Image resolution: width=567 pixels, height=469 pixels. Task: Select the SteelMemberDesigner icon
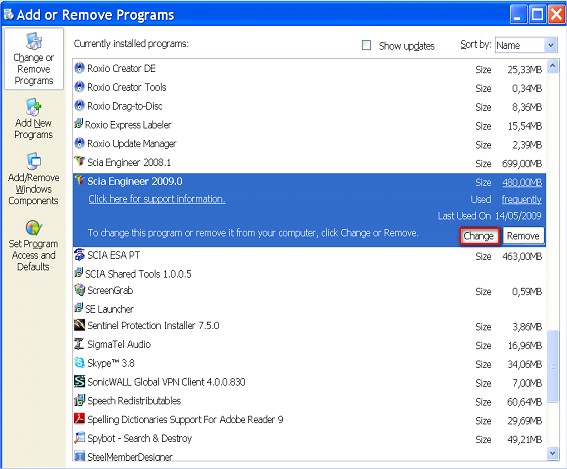pyautogui.click(x=79, y=456)
